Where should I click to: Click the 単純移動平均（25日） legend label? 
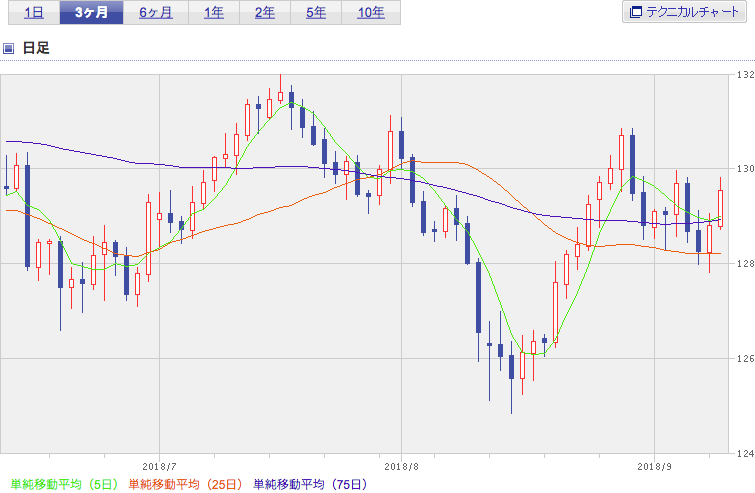coord(185,484)
